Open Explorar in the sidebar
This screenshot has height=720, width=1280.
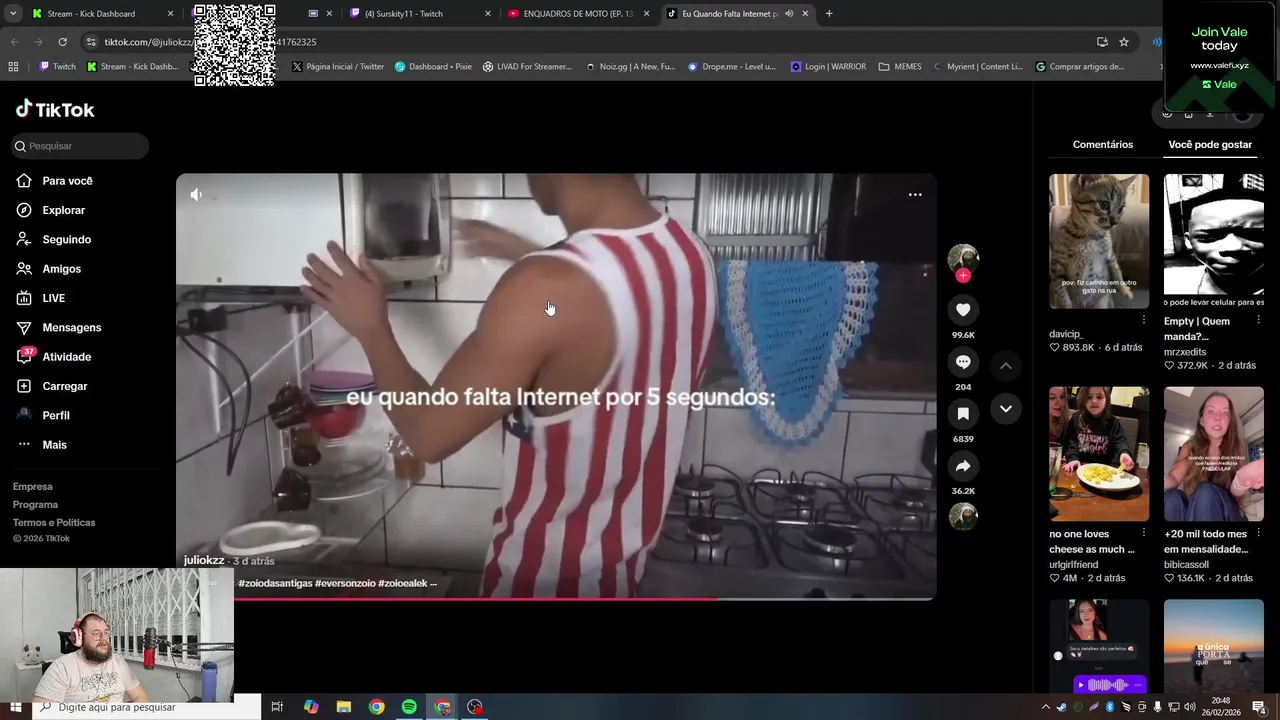[63, 210]
